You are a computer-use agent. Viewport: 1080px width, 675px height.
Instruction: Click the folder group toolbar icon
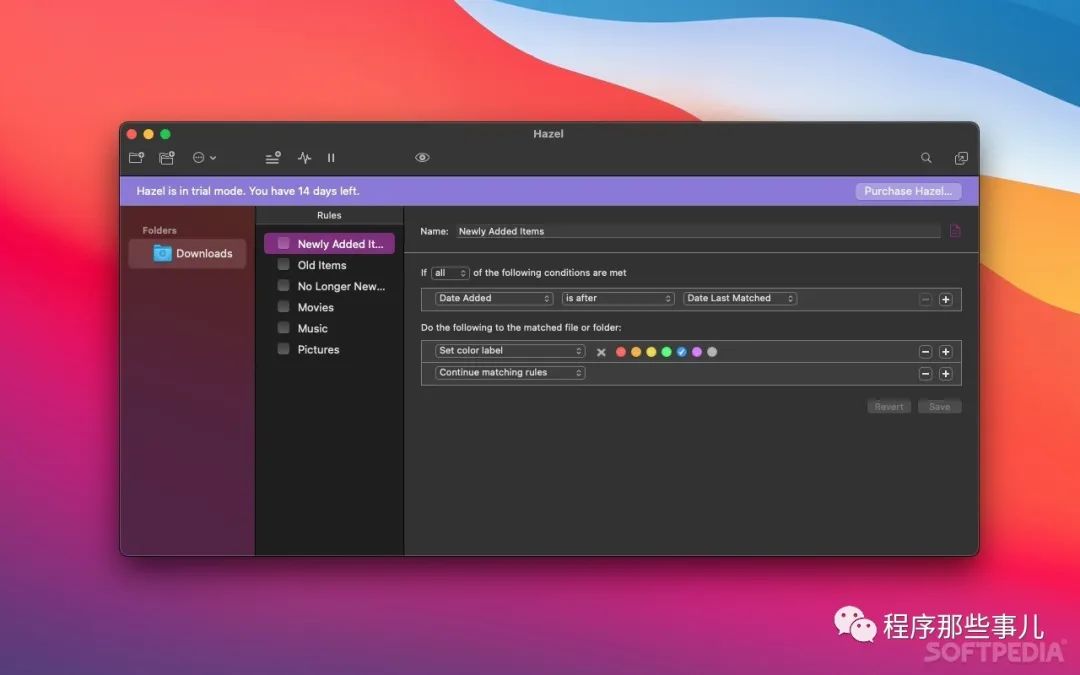[167, 158]
